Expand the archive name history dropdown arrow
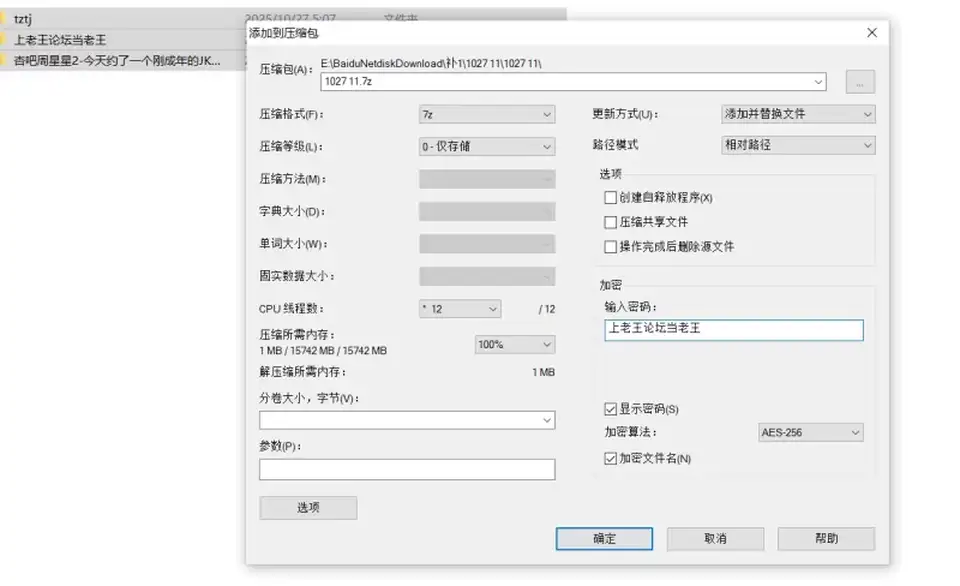This screenshot has width=960, height=586. 818,81
